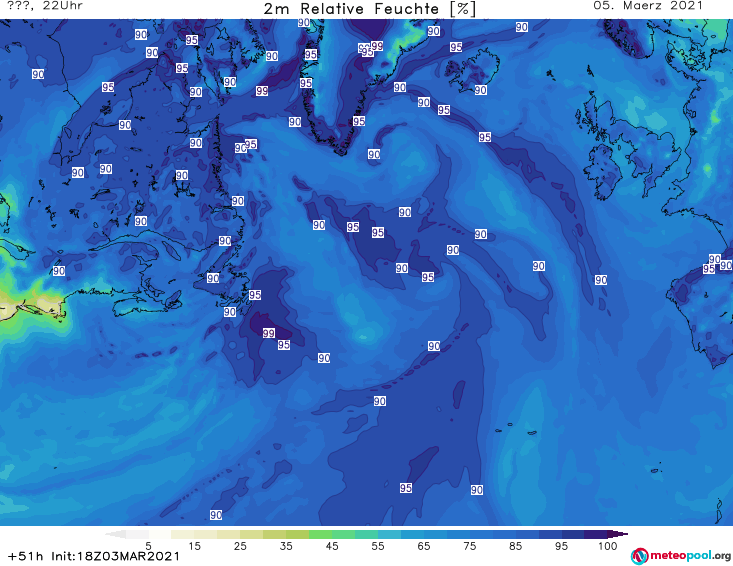Image resolution: width=733 pixels, height=566 pixels.
Task: Click the colorbar label "100"
Action: (608, 546)
